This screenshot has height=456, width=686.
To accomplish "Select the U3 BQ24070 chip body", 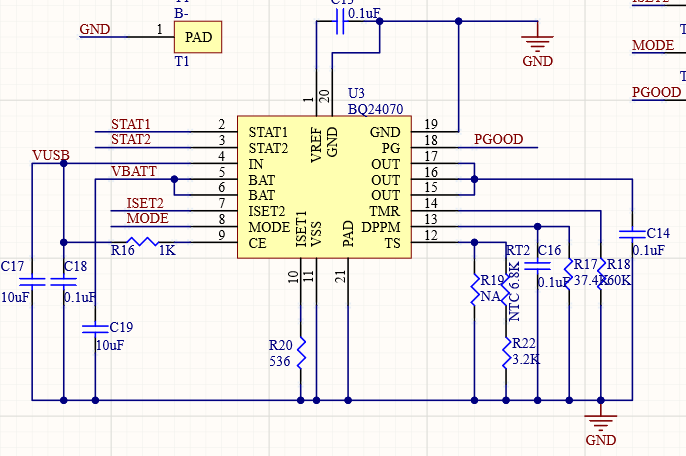I will pos(324,187).
